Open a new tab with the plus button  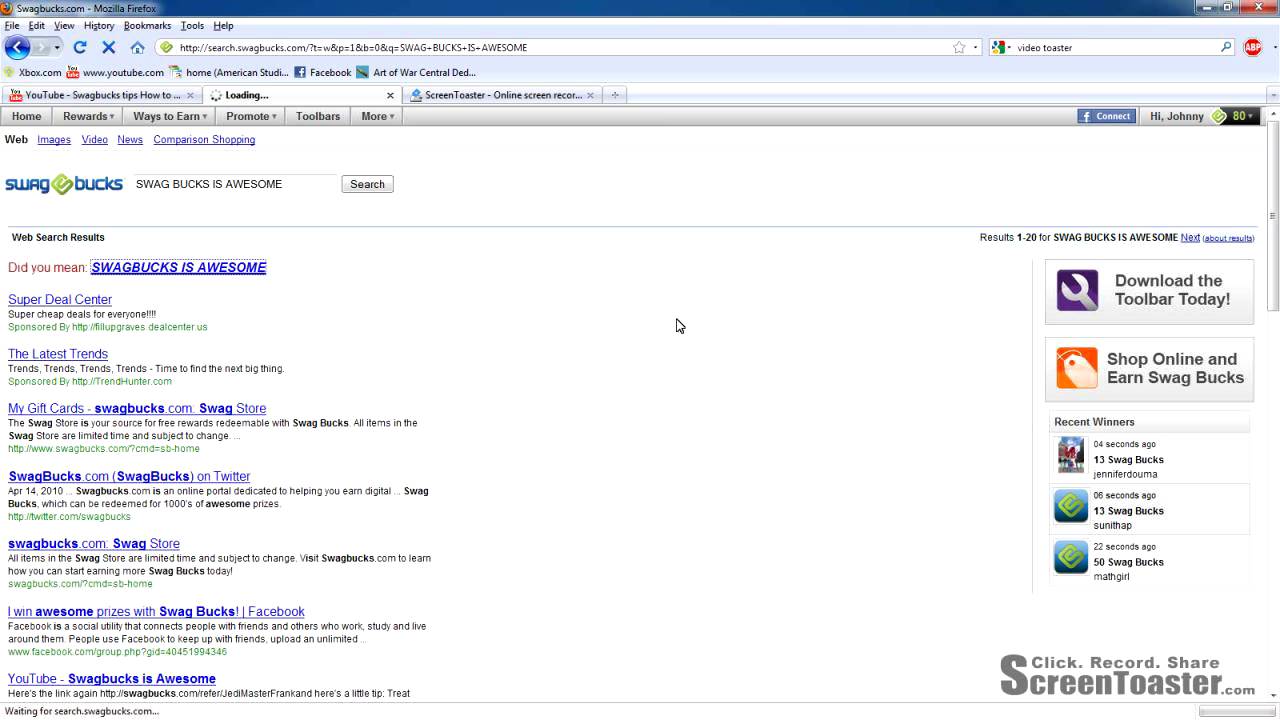pos(615,95)
